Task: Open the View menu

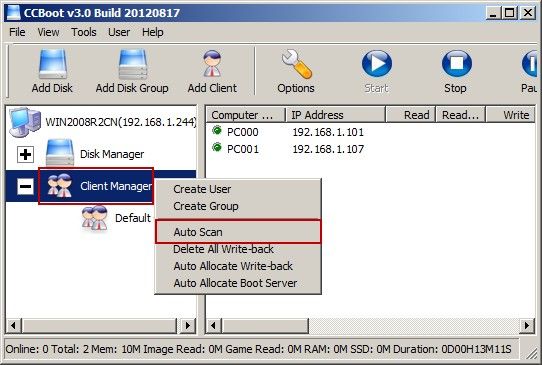Action: 48,32
